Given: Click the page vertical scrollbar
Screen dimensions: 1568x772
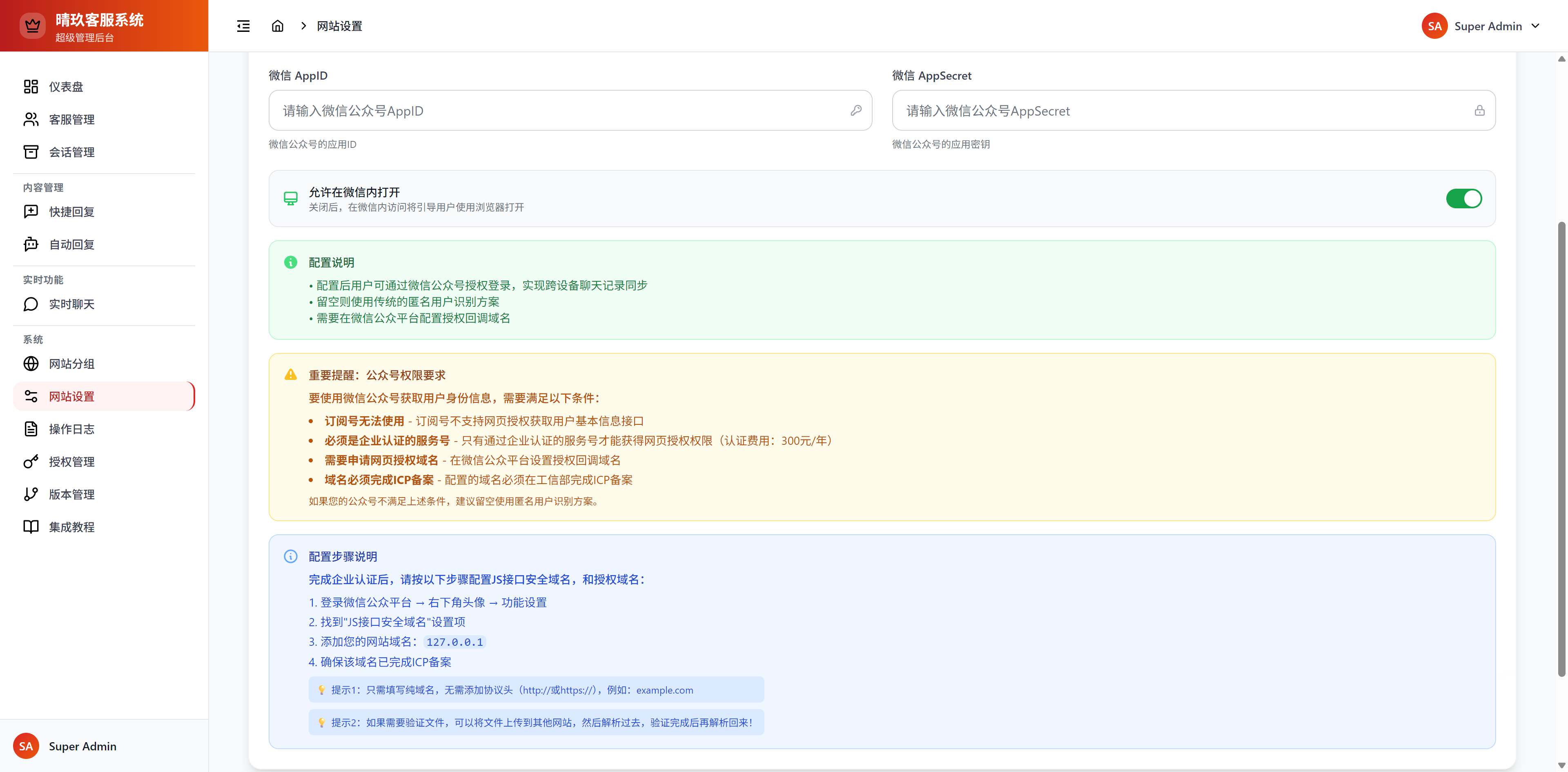Looking at the screenshot, I should pos(1561,449).
